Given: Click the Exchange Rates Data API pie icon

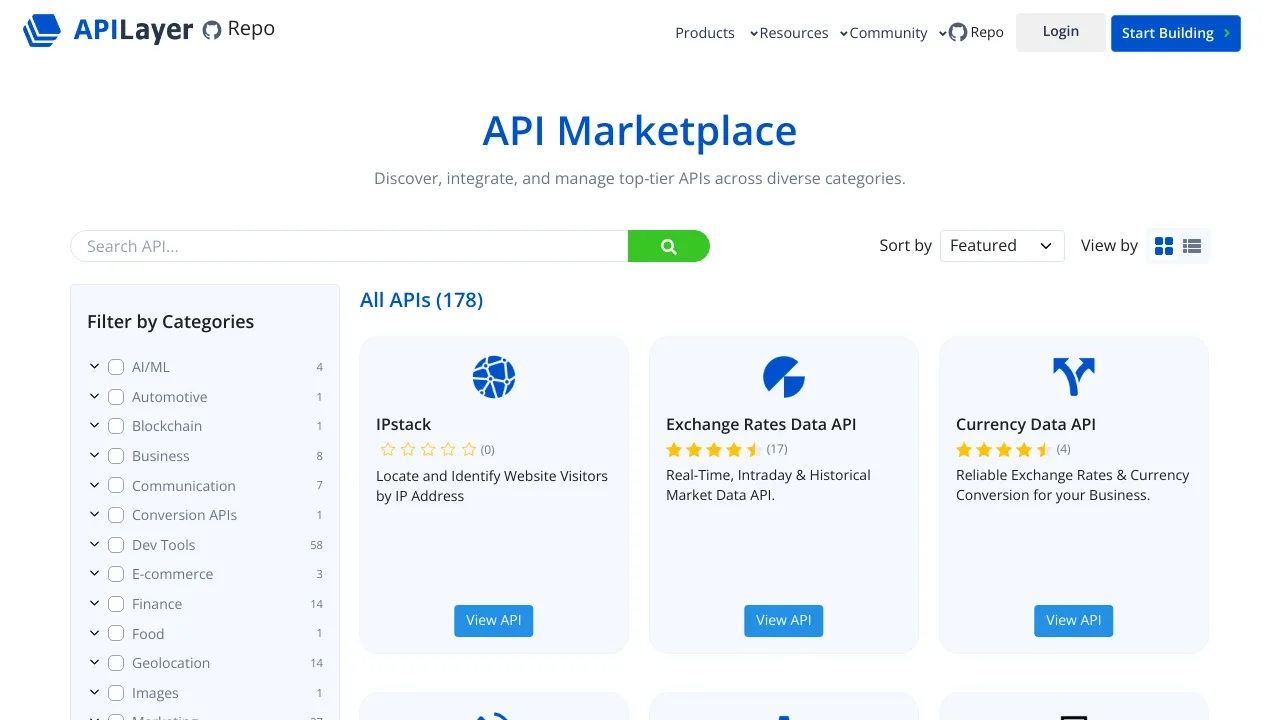Looking at the screenshot, I should [784, 377].
